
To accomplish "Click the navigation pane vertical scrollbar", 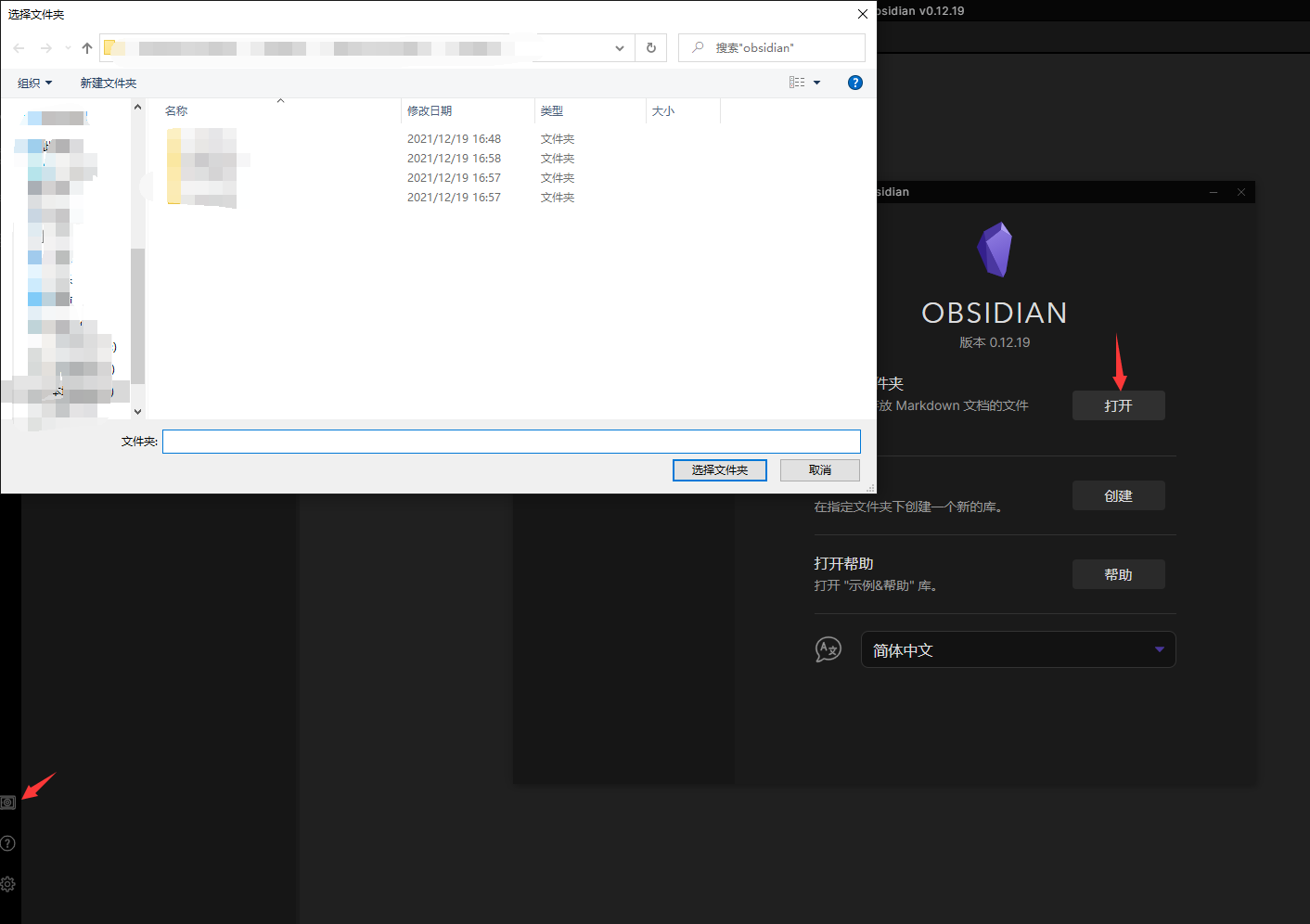I will (138, 315).
